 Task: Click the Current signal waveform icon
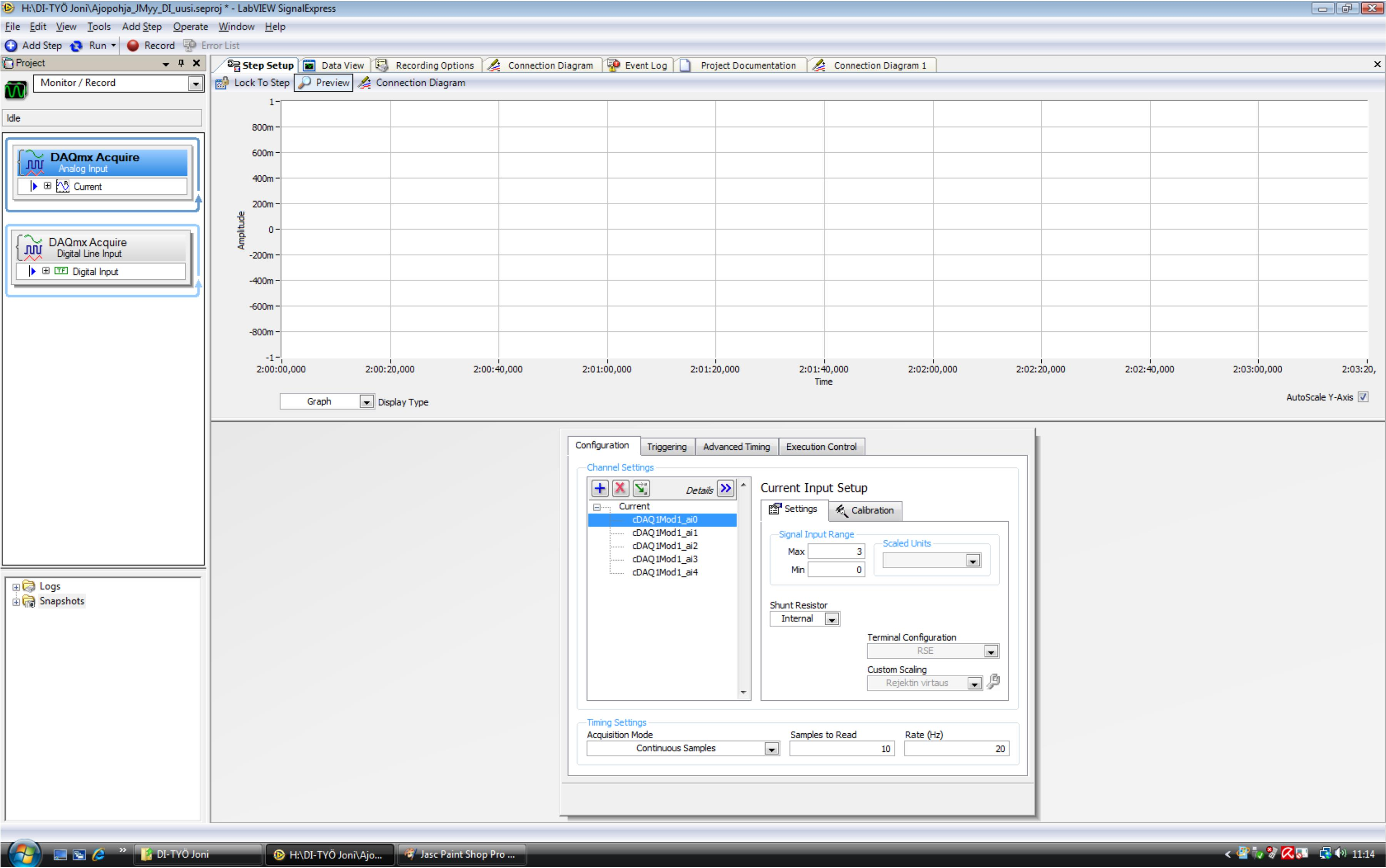(x=63, y=186)
